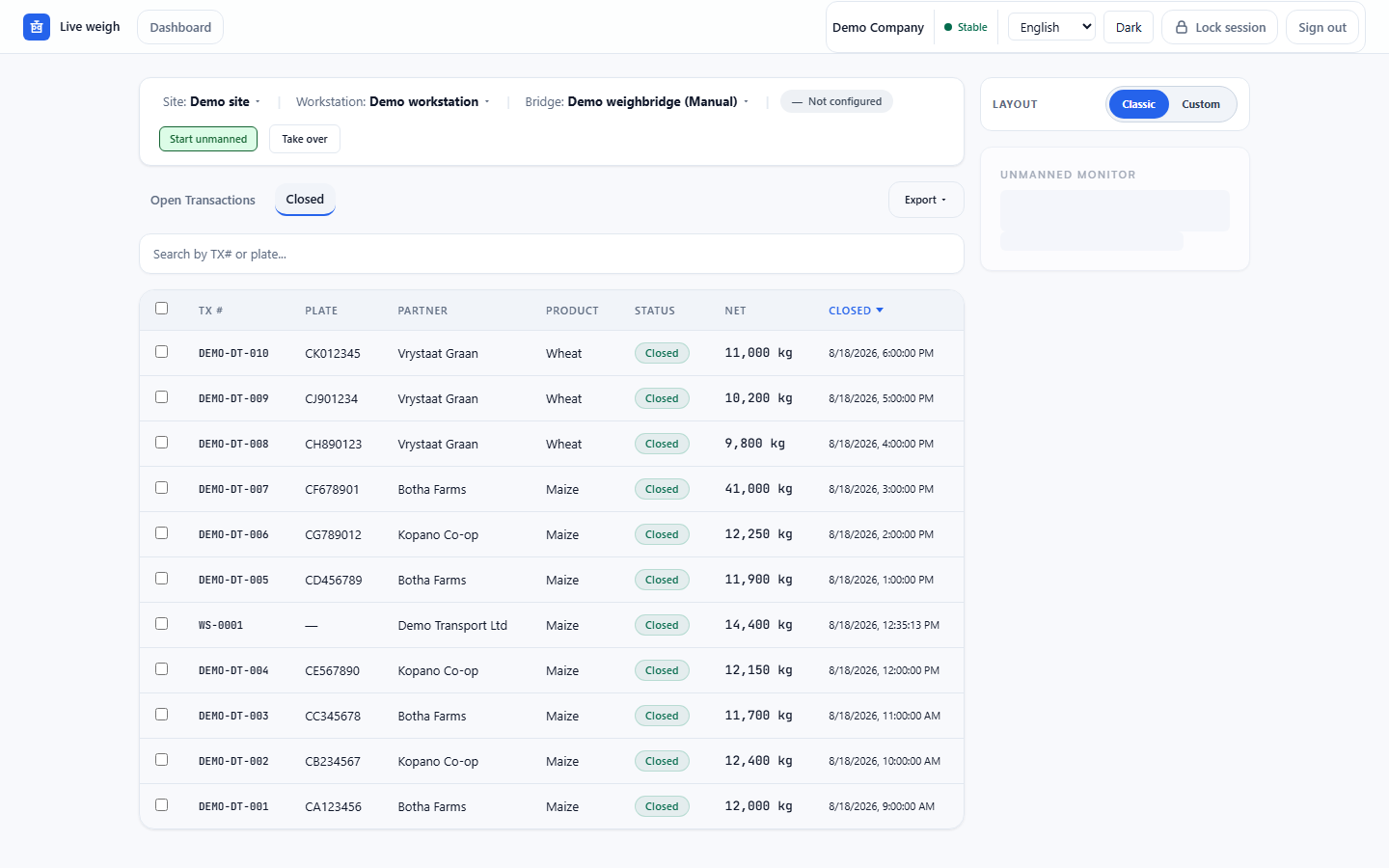
Task: Click the Not configured status badge
Action: (836, 101)
